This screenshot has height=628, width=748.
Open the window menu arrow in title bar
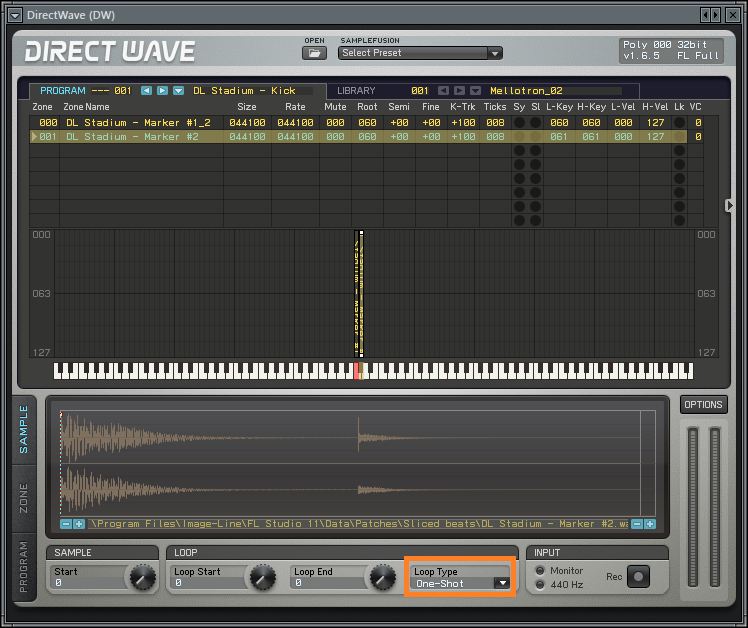click(13, 13)
